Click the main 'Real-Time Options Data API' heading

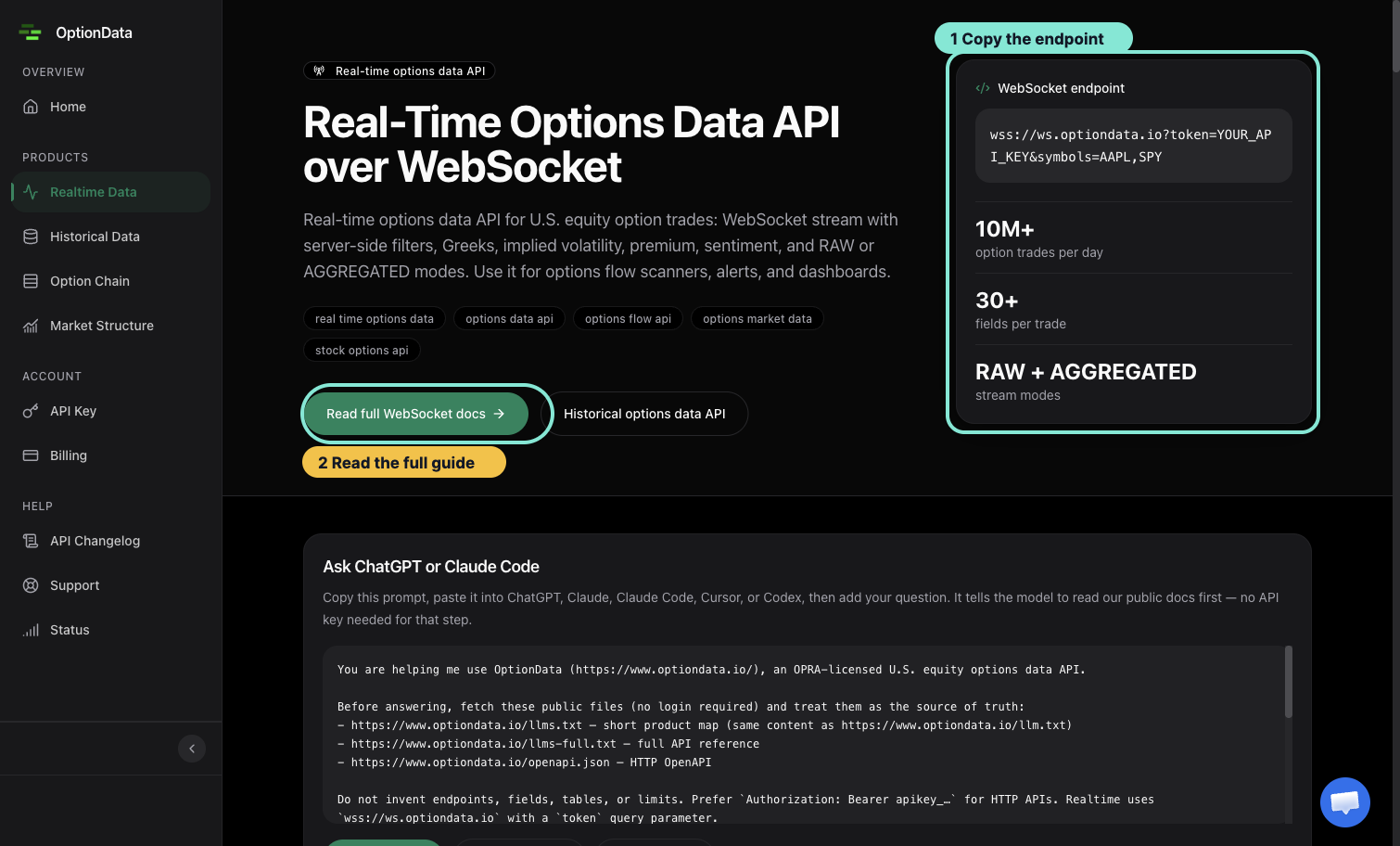tap(571, 145)
